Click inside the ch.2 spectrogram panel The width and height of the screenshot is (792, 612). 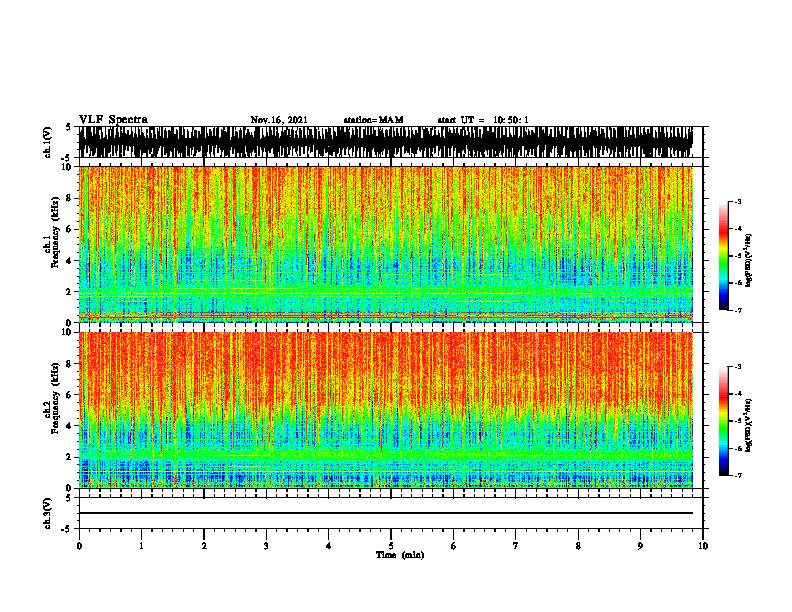pyautogui.click(x=385, y=410)
